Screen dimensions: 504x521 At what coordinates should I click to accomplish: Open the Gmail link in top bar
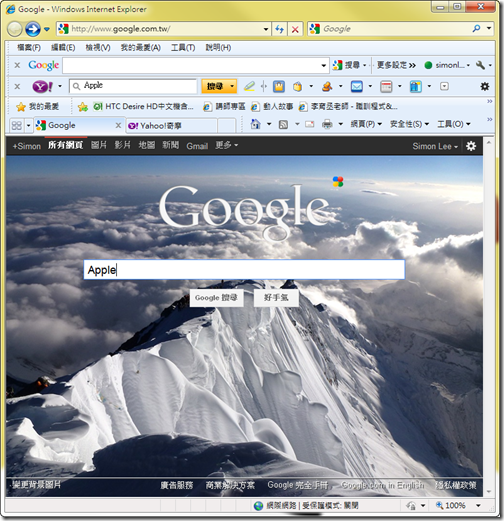(197, 146)
